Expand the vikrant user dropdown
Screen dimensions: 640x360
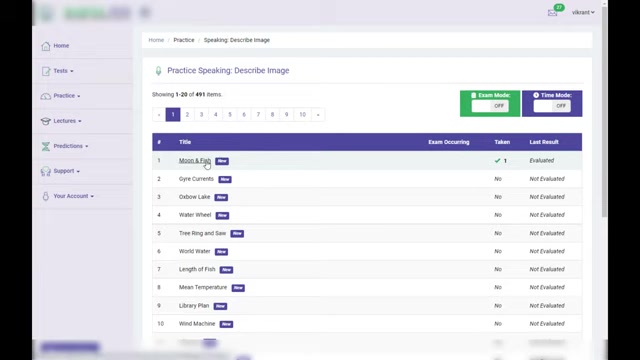583,13
